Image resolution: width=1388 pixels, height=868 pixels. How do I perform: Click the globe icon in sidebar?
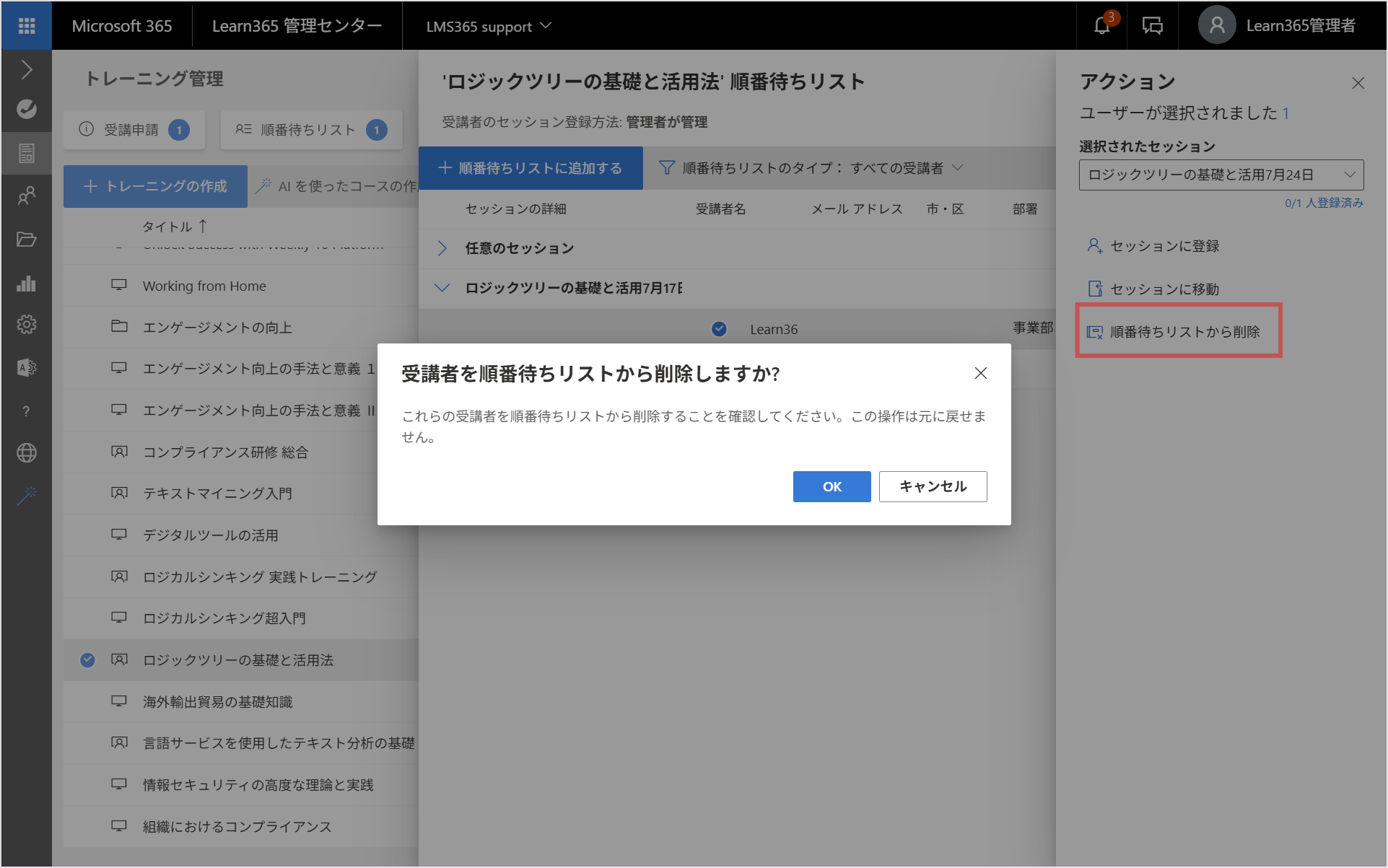27,453
